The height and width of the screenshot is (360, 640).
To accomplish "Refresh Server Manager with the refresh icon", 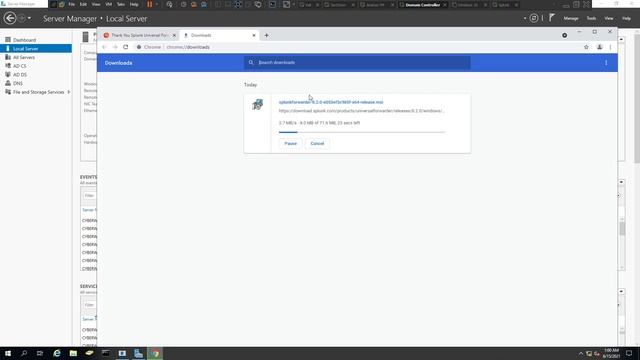I will pos(534,18).
